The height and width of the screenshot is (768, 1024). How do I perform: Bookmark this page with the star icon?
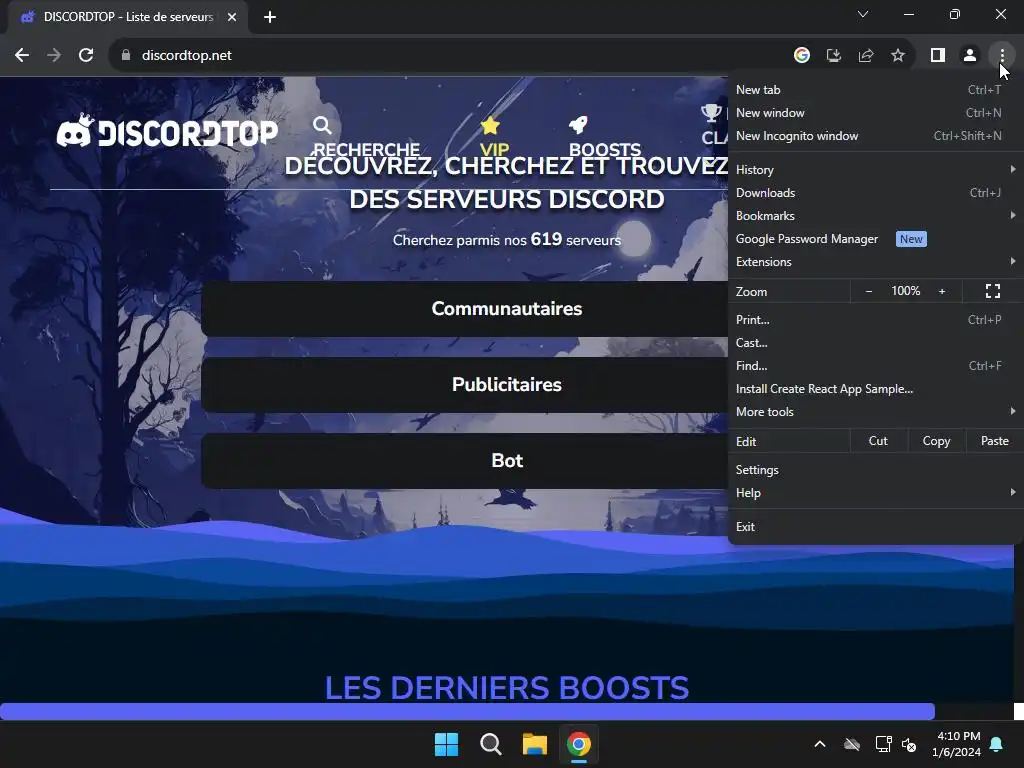coord(898,56)
